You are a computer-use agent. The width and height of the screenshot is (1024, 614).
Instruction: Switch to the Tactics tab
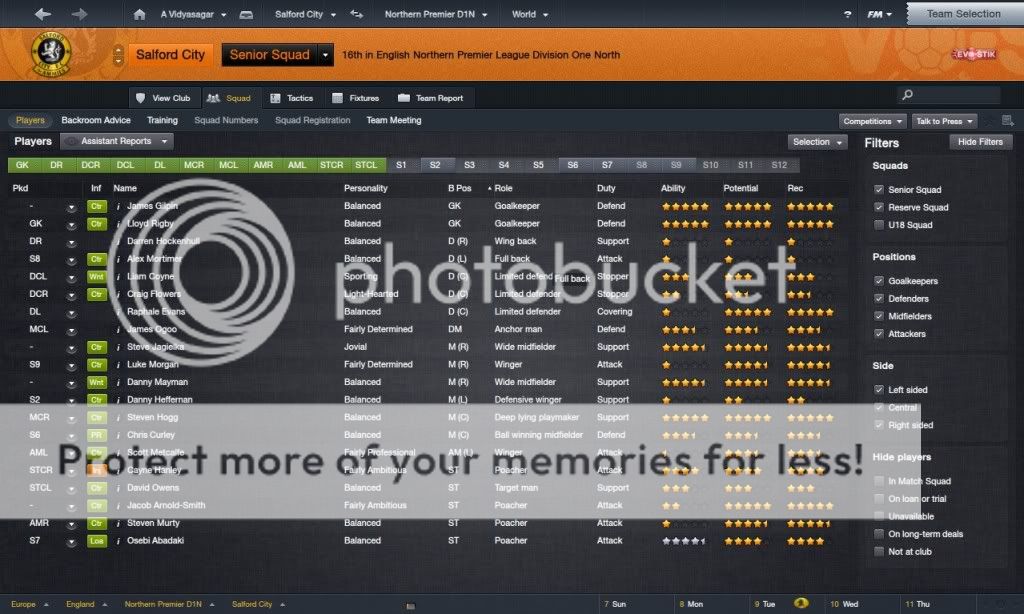(x=292, y=98)
